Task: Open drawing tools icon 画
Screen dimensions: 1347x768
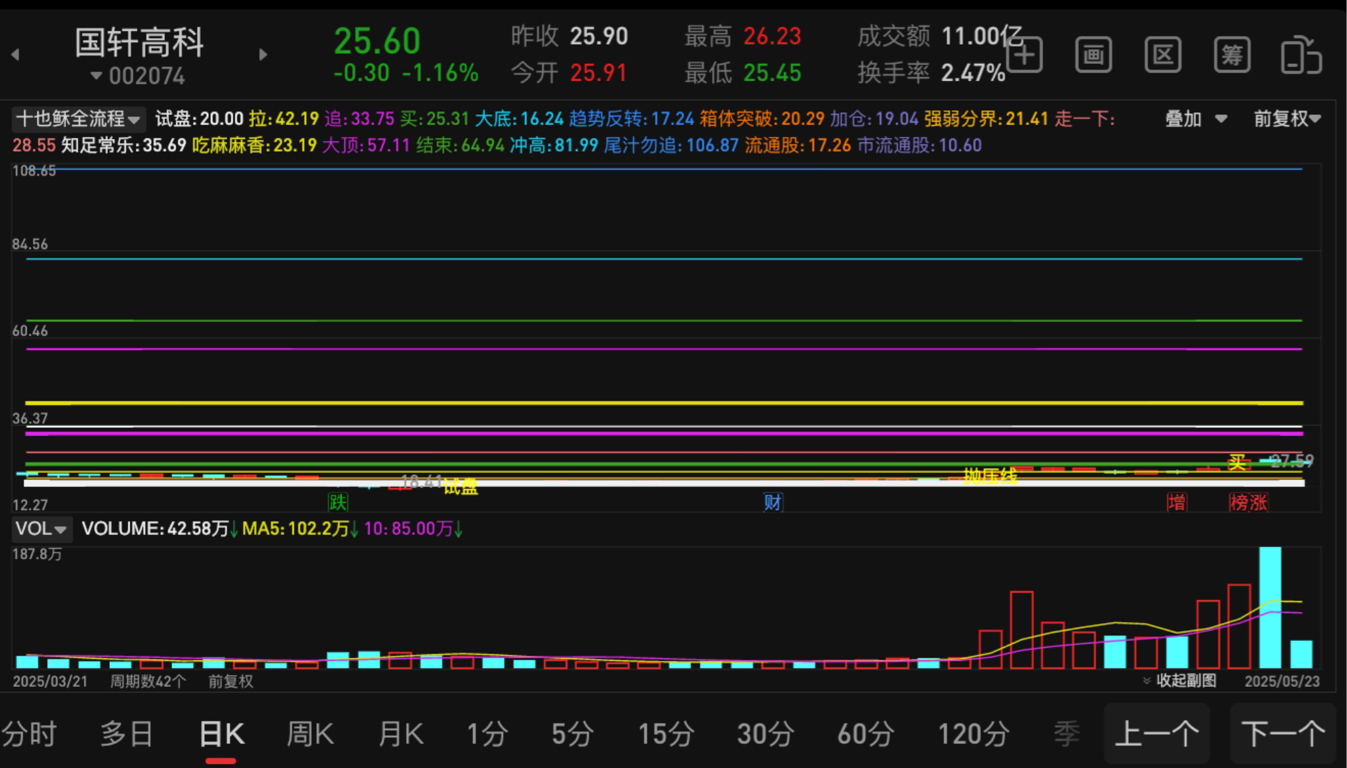Action: click(x=1094, y=55)
